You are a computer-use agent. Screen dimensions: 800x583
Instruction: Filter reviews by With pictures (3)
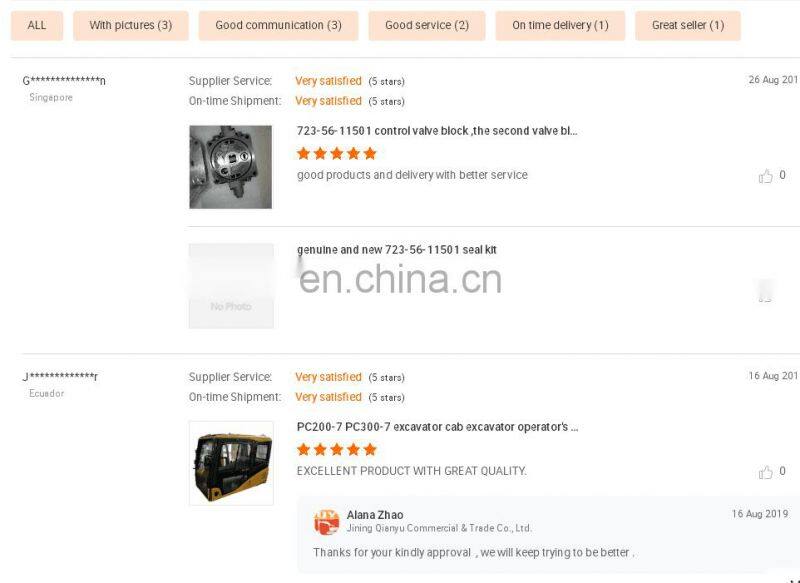[x=131, y=26]
